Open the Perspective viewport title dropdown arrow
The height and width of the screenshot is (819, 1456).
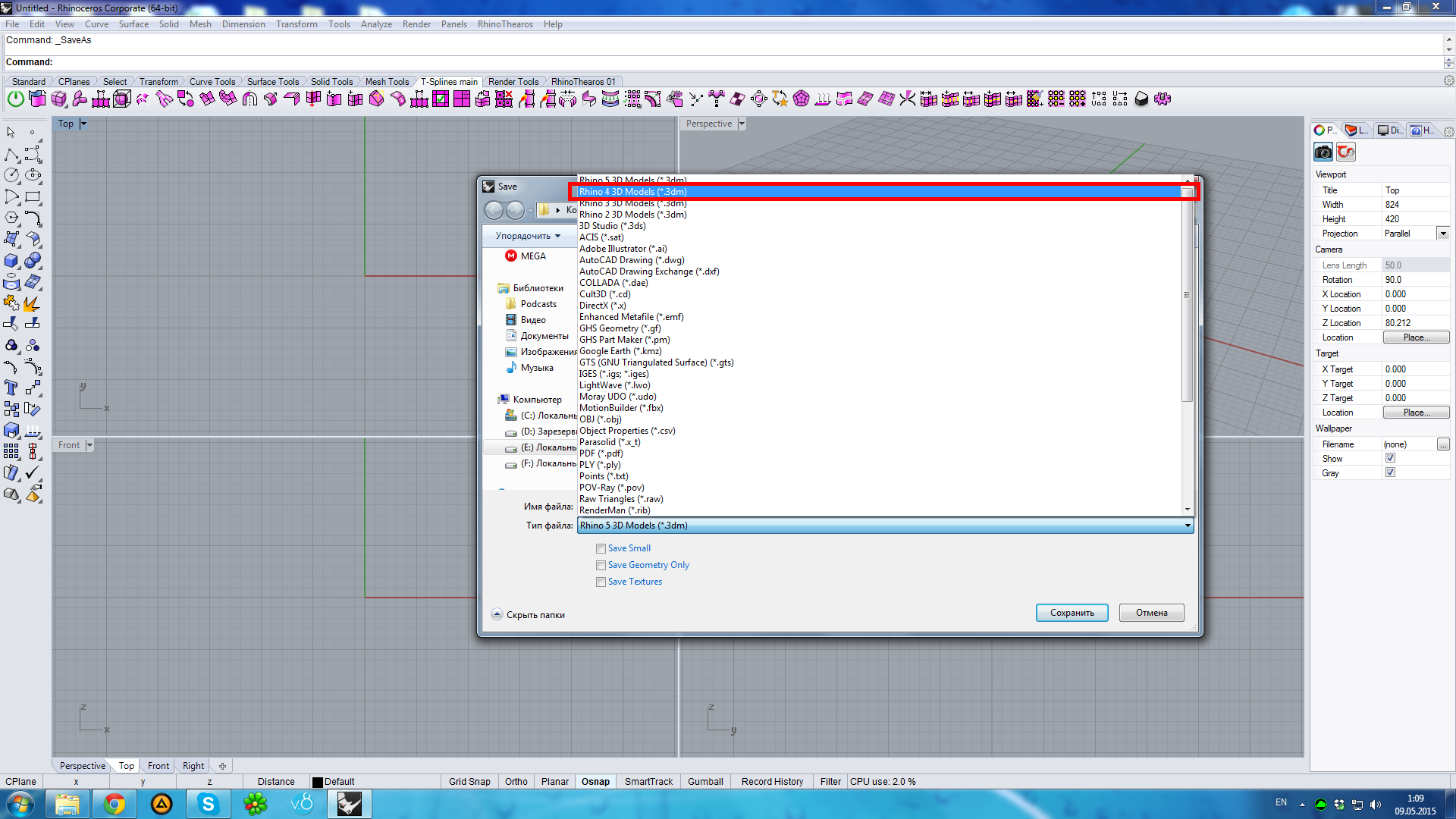[742, 124]
